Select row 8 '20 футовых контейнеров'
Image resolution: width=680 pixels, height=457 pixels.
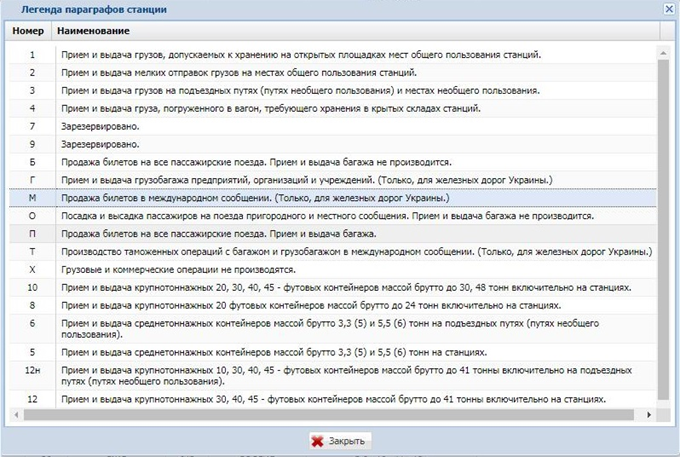click(333, 305)
